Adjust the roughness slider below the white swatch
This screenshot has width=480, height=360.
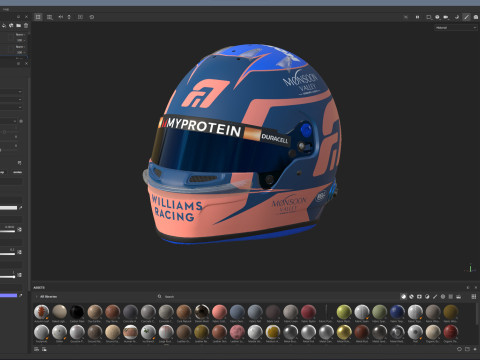tap(7, 231)
